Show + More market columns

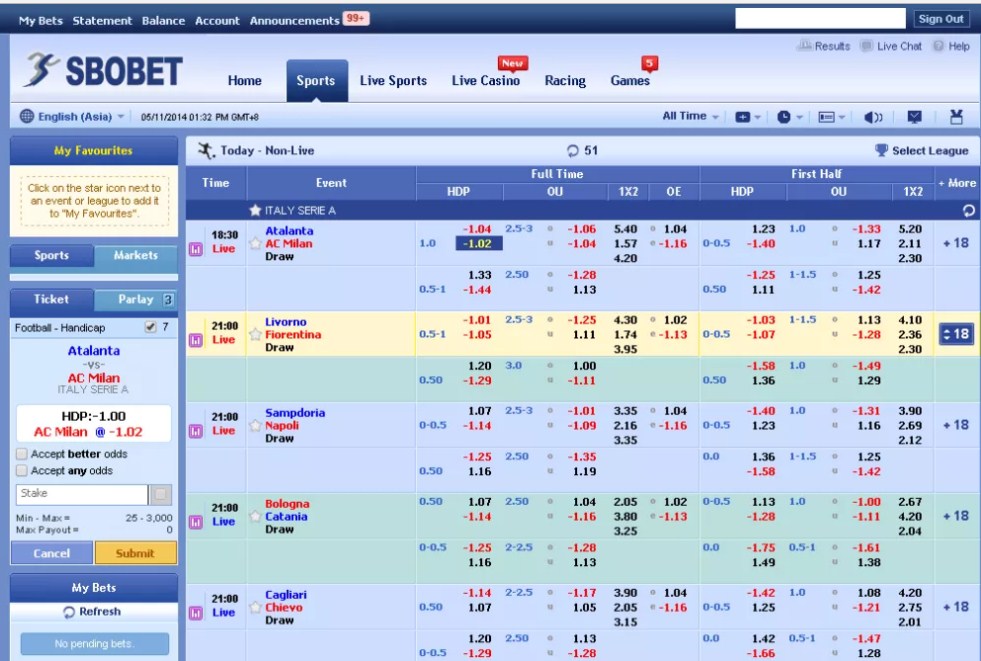957,183
